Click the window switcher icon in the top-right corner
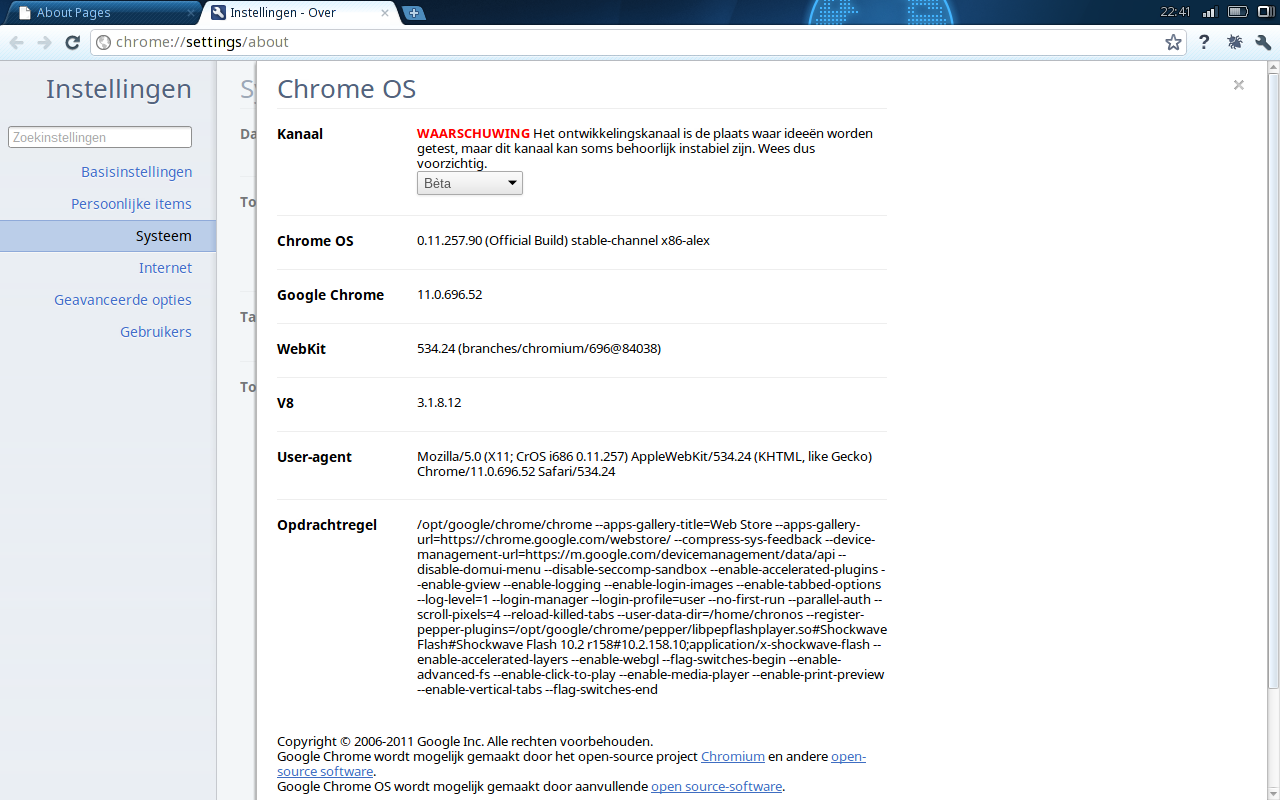Viewport: 1280px width, 800px height. pyautogui.click(x=1264, y=12)
